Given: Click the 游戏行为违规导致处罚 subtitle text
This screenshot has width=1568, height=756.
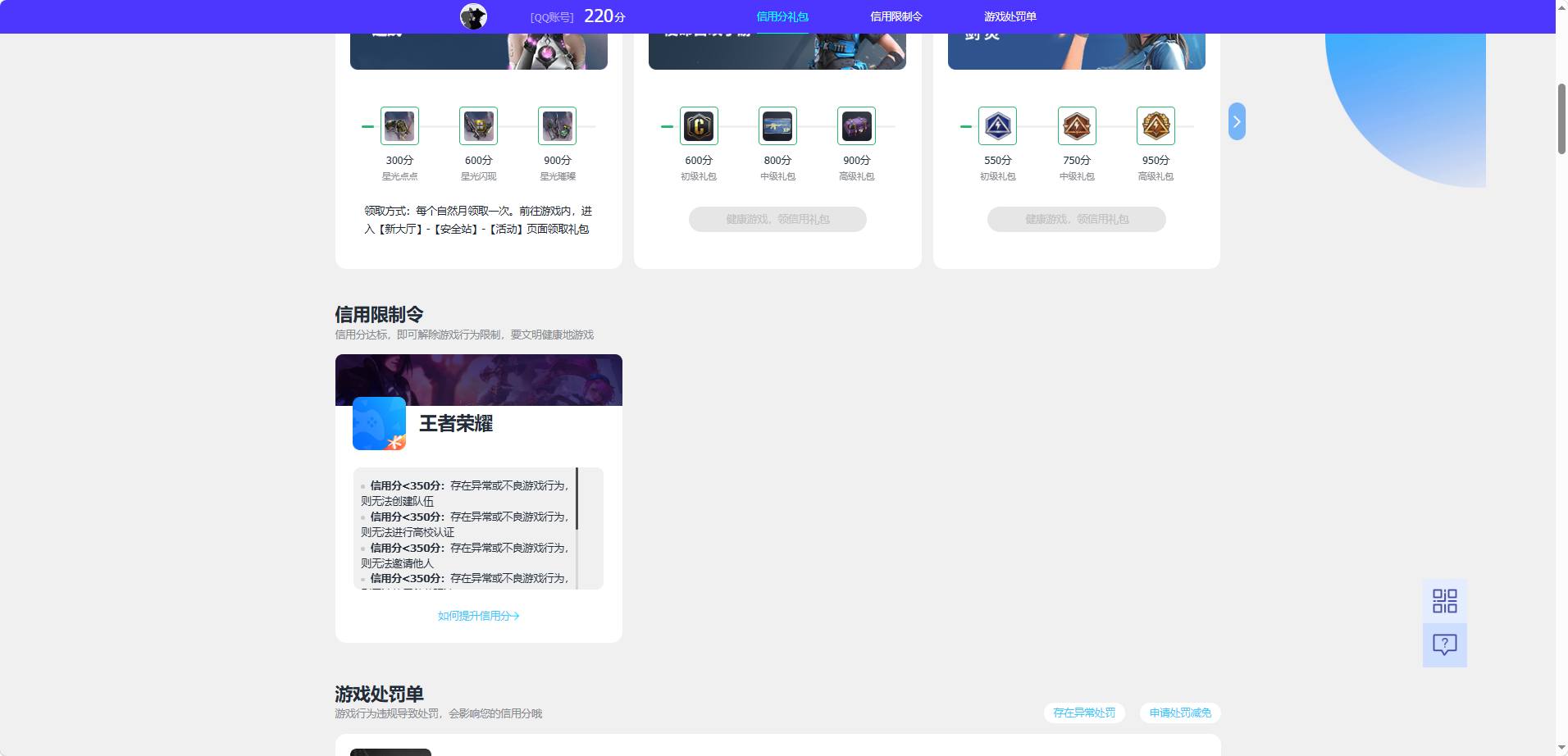Looking at the screenshot, I should [x=439, y=713].
